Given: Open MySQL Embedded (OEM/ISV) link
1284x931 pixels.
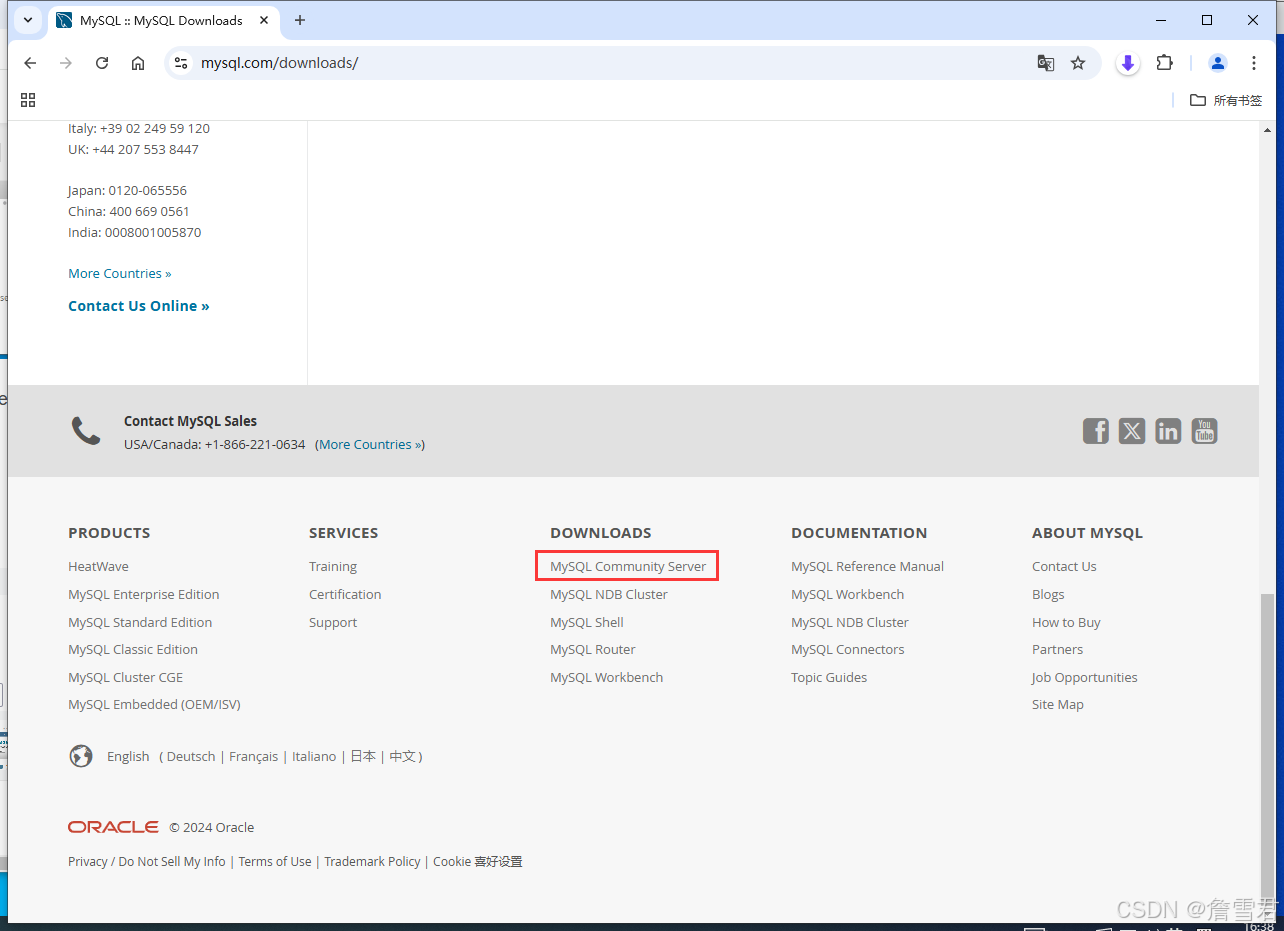Looking at the screenshot, I should (x=154, y=704).
